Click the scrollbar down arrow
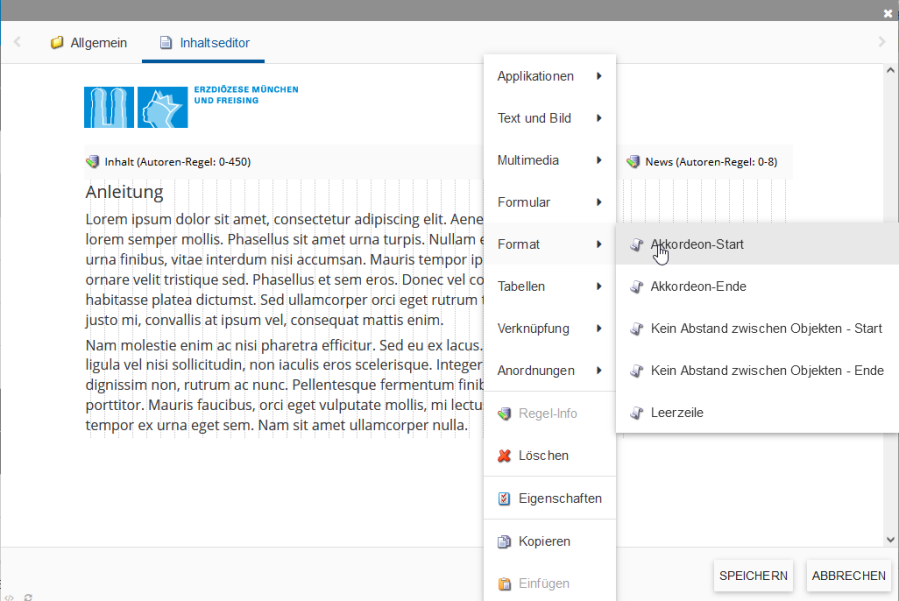 (890, 539)
